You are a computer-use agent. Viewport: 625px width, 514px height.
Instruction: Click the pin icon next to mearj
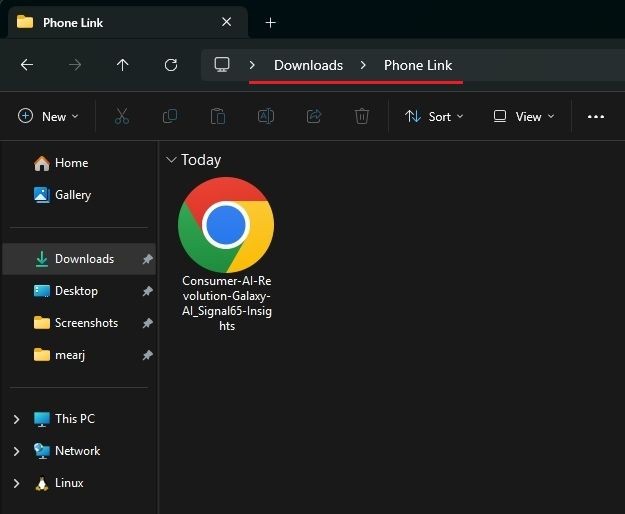point(147,355)
